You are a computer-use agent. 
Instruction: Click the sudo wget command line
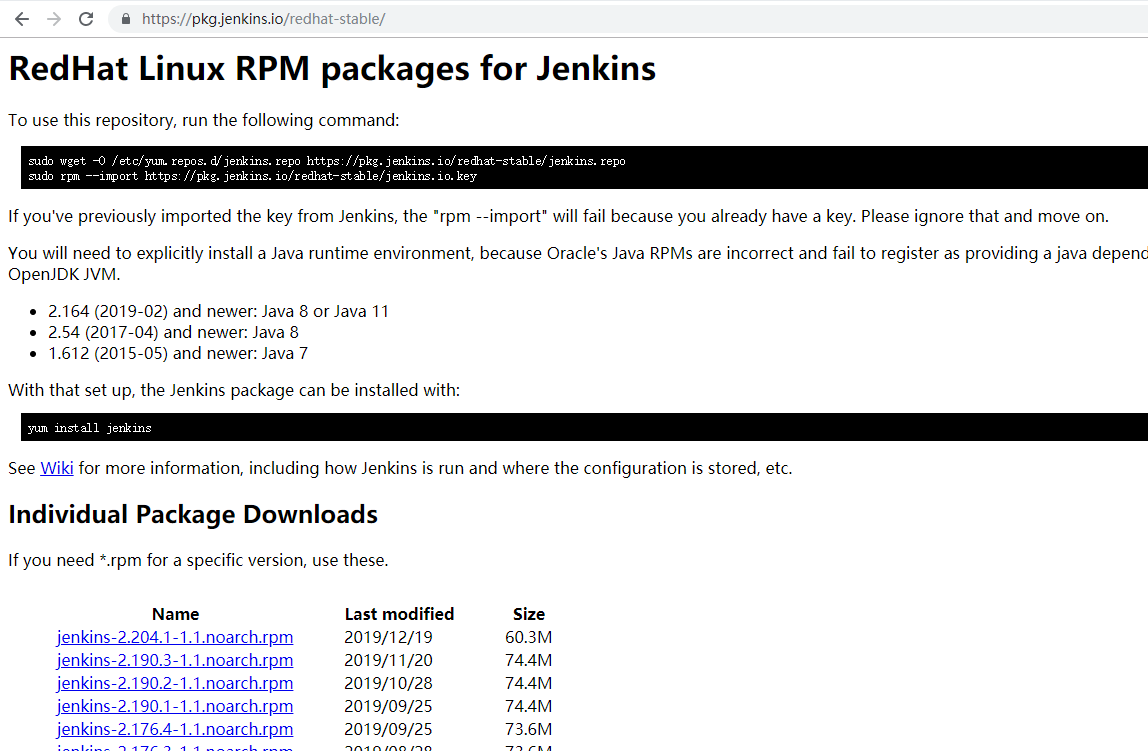tap(327, 161)
